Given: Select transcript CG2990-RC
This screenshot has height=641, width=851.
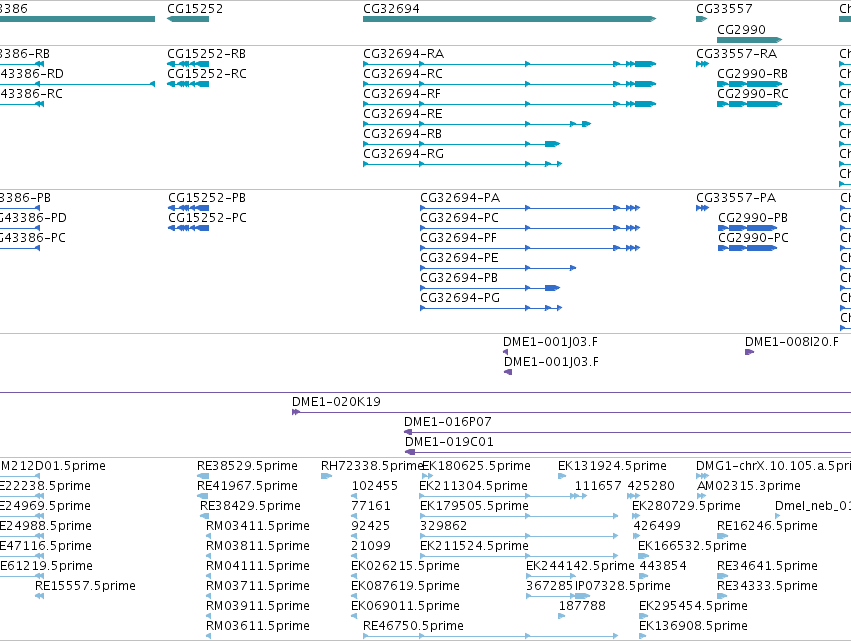Looking at the screenshot, I should tap(753, 94).
